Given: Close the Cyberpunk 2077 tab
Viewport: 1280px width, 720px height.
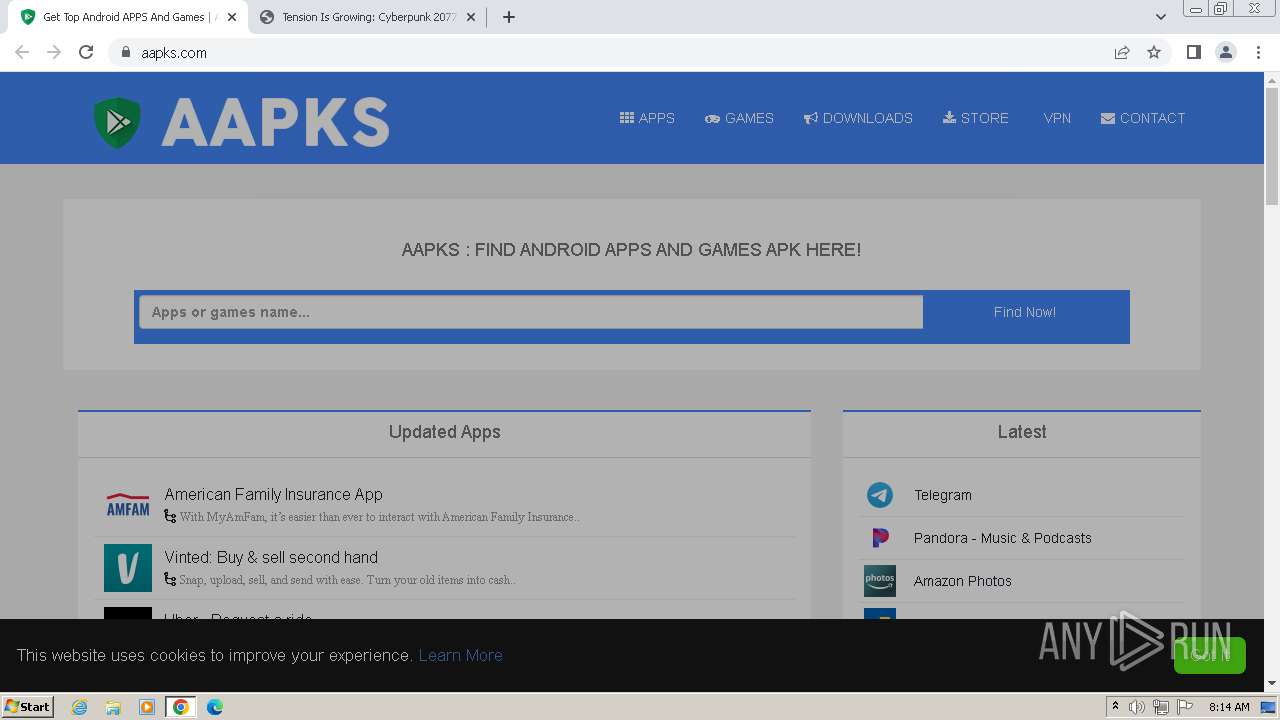Looking at the screenshot, I should click(x=471, y=17).
